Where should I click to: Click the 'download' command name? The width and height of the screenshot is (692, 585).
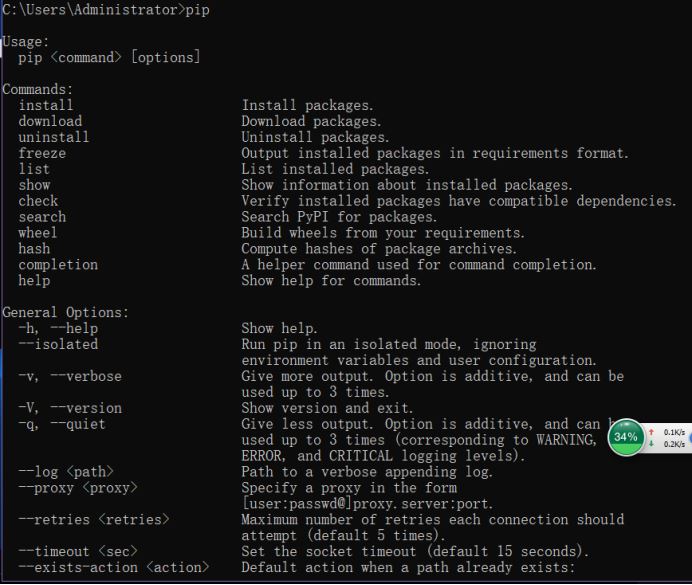coord(50,121)
